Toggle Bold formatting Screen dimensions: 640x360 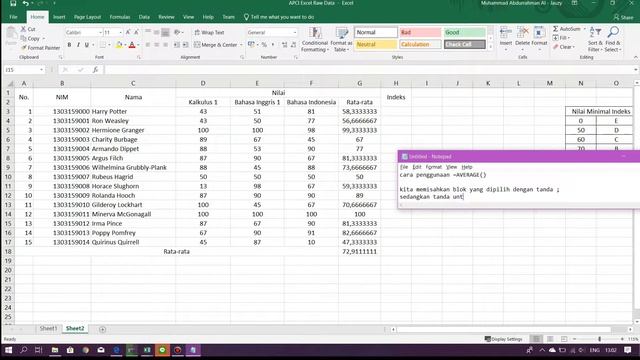click(69, 45)
